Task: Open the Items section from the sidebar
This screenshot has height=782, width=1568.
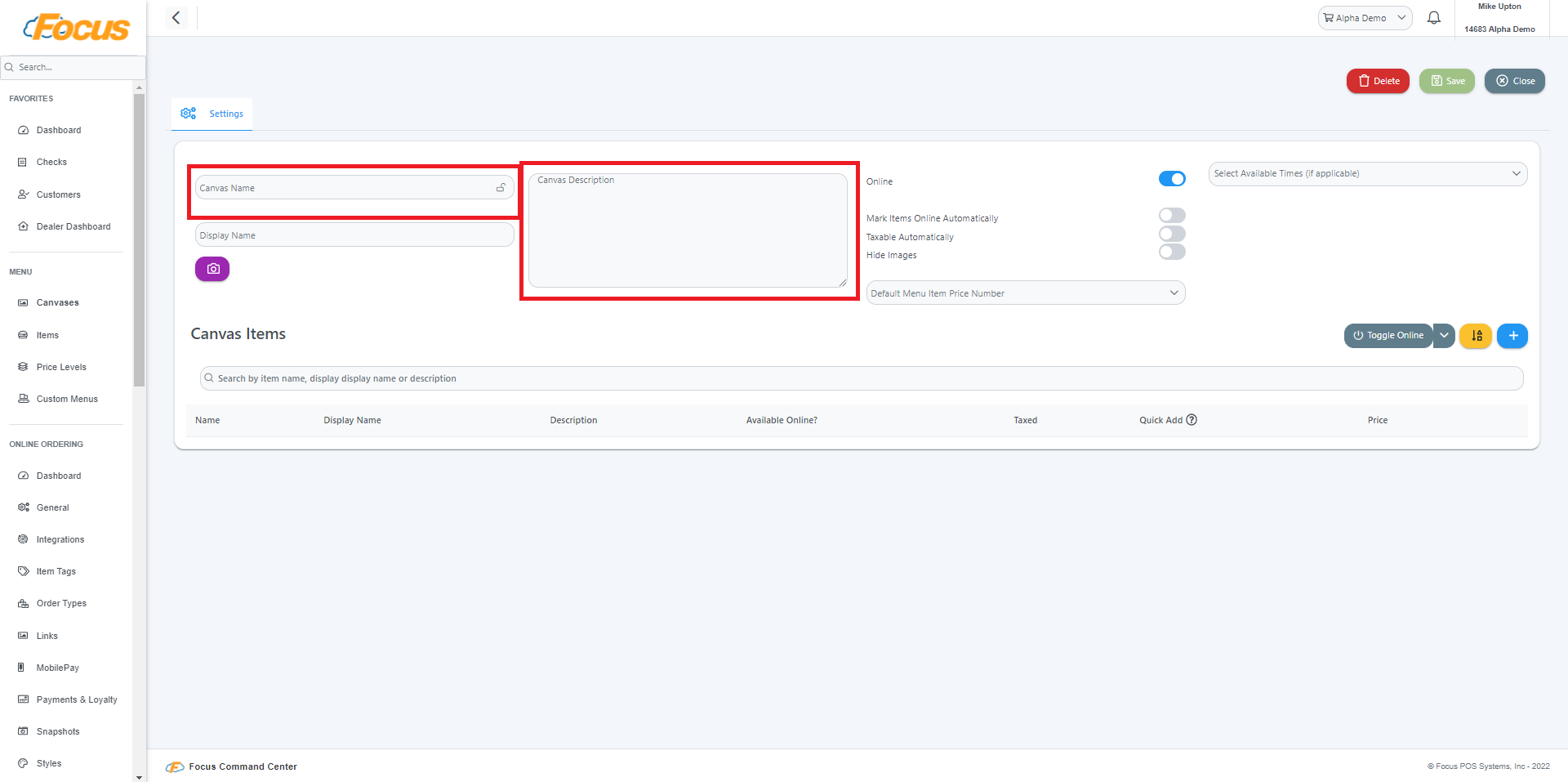Action: (x=47, y=335)
